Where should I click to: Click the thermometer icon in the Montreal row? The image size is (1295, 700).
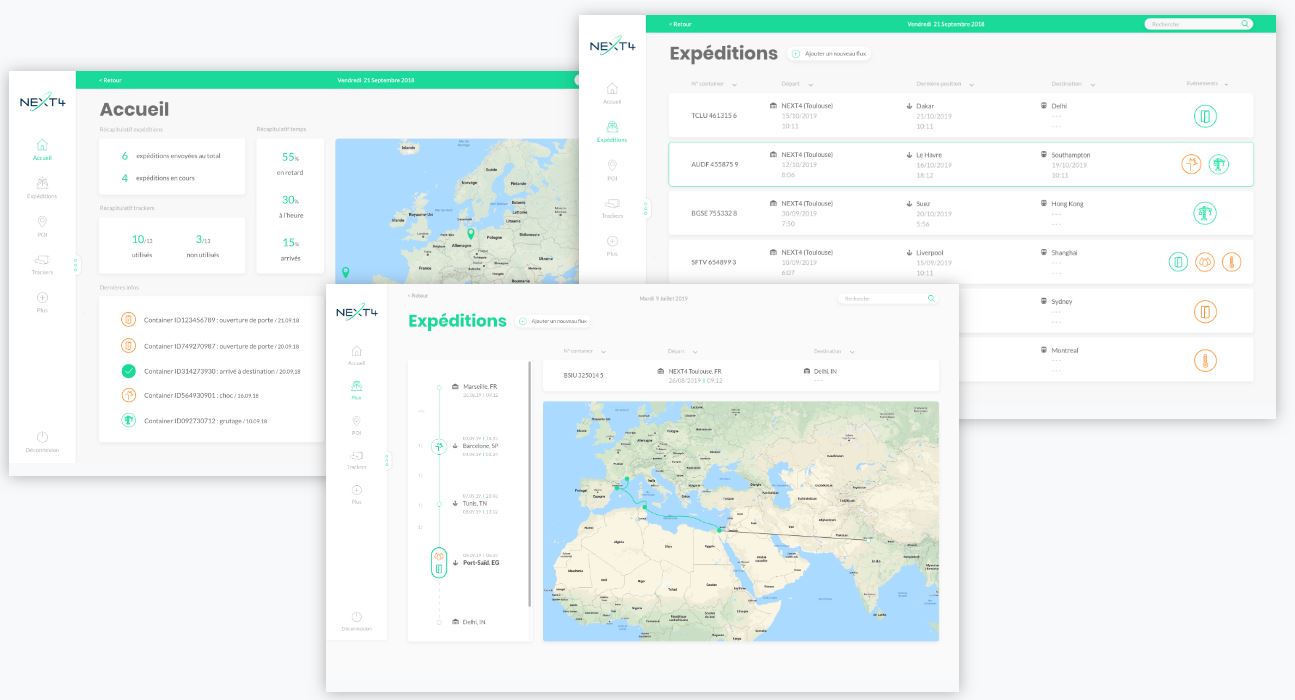point(1205,360)
